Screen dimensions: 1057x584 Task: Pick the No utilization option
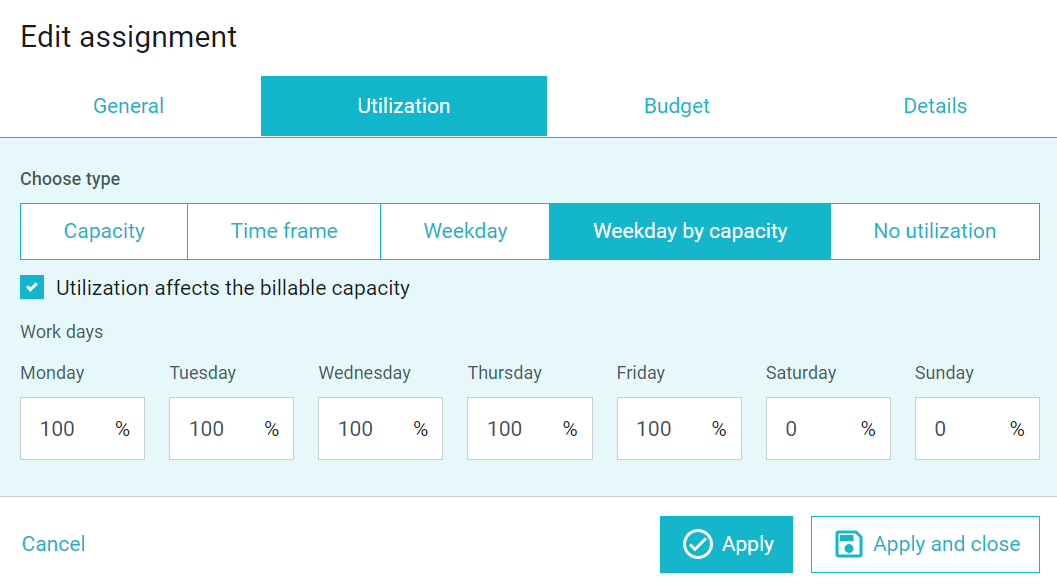[x=935, y=231]
